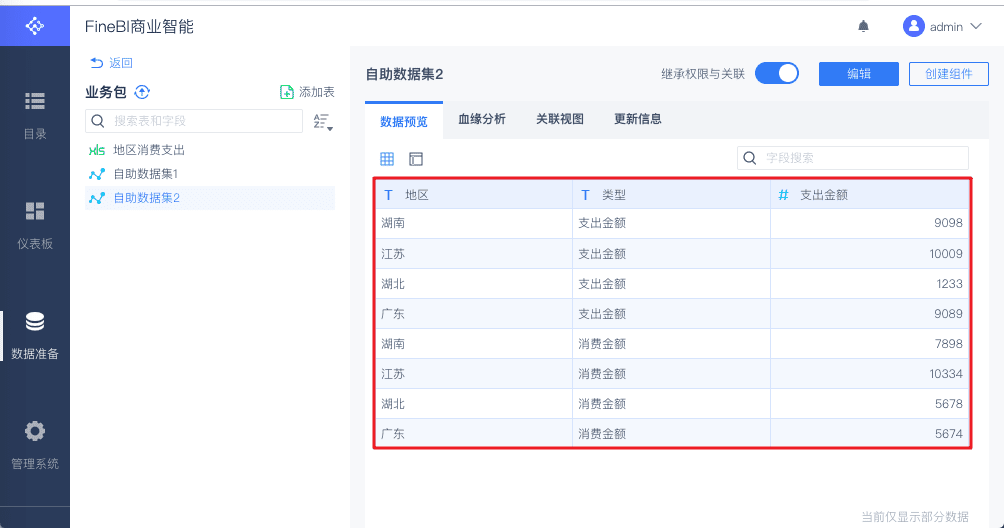This screenshot has height=528, width=1004.
Task: Click the notification bell icon
Action: [864, 27]
